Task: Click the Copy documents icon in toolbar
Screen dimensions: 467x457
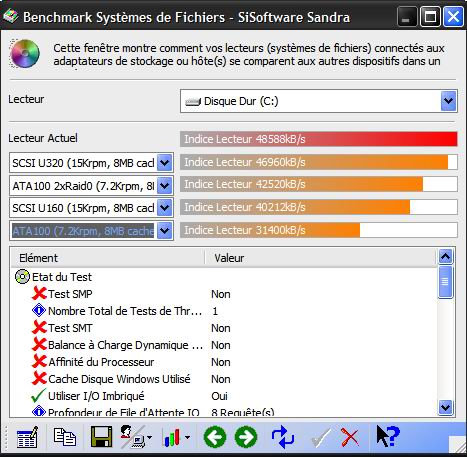Action: pyautogui.click(x=65, y=437)
